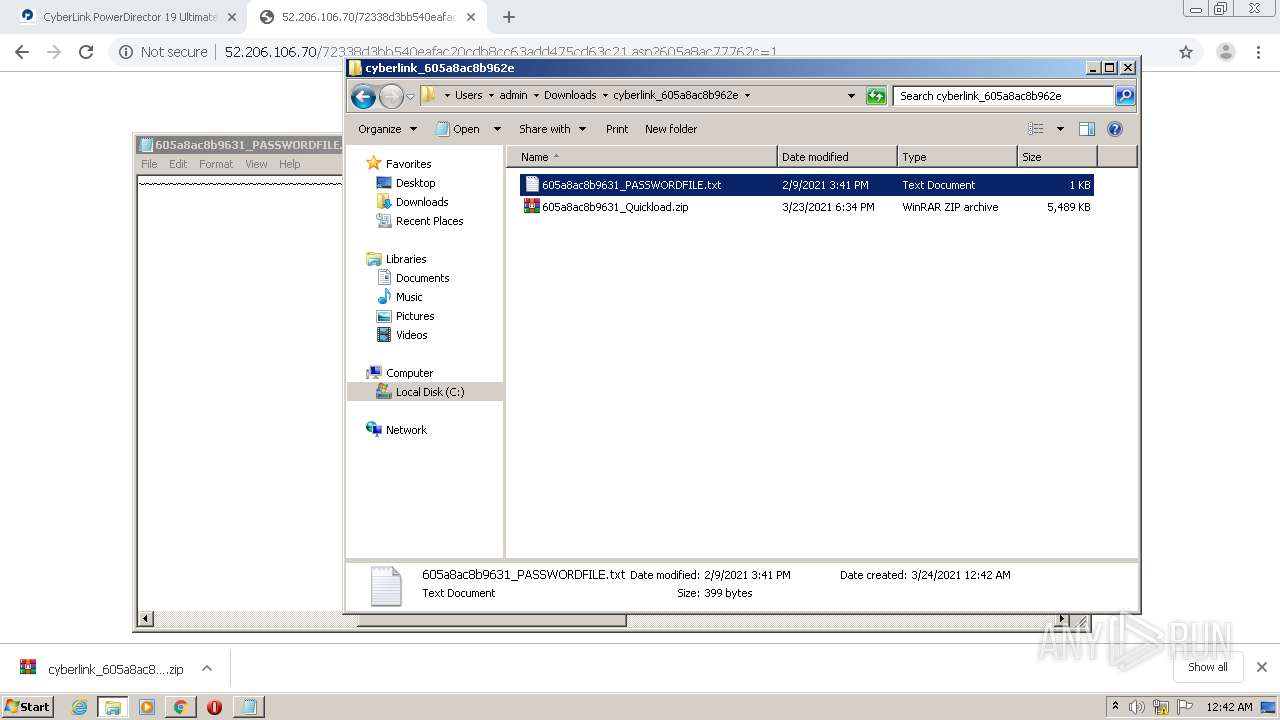Open Pictures library

414,316
